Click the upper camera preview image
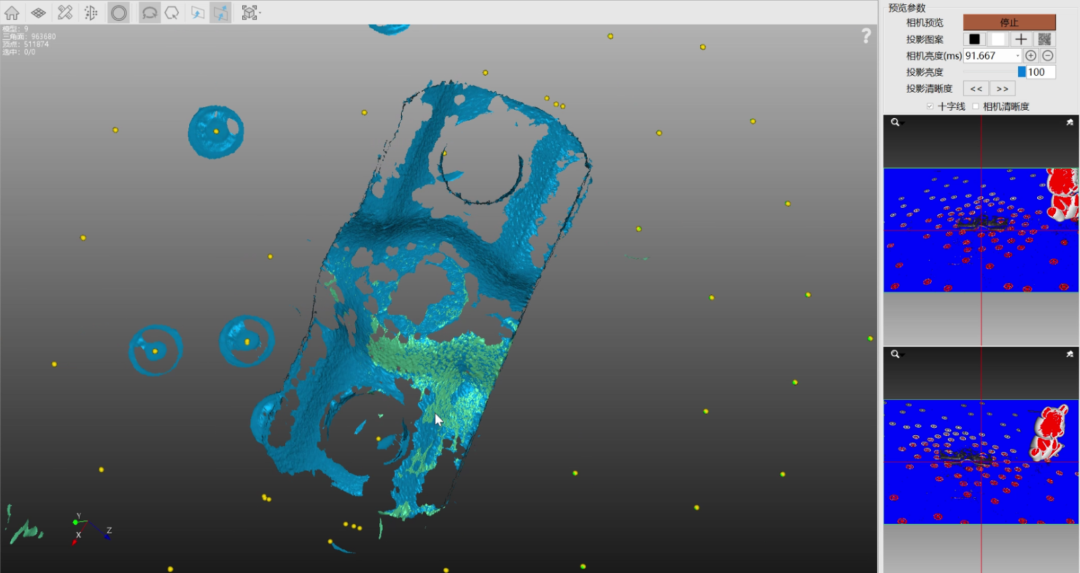The height and width of the screenshot is (573, 1080). (x=981, y=230)
